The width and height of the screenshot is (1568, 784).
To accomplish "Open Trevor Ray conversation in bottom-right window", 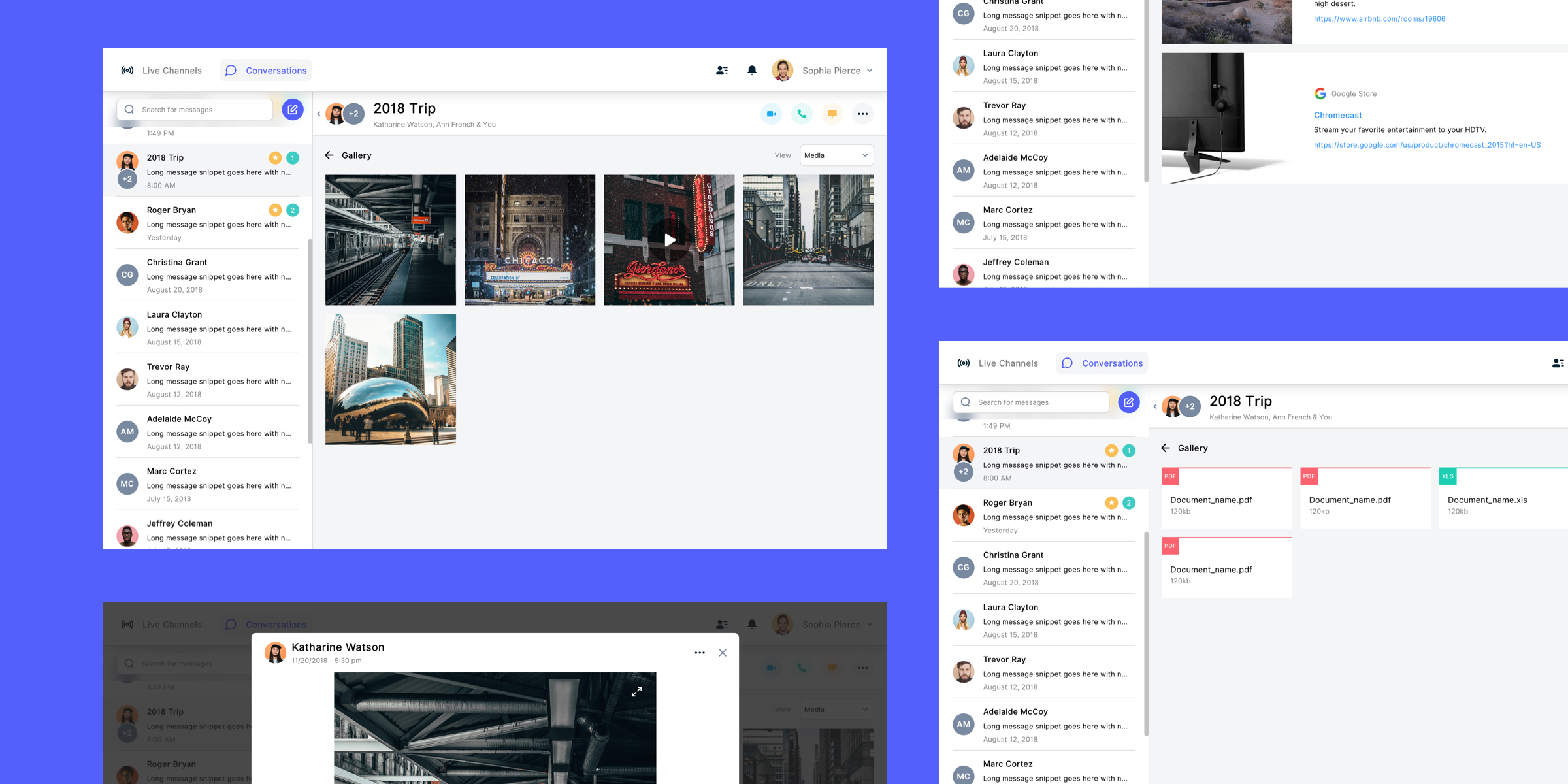I will click(1044, 672).
